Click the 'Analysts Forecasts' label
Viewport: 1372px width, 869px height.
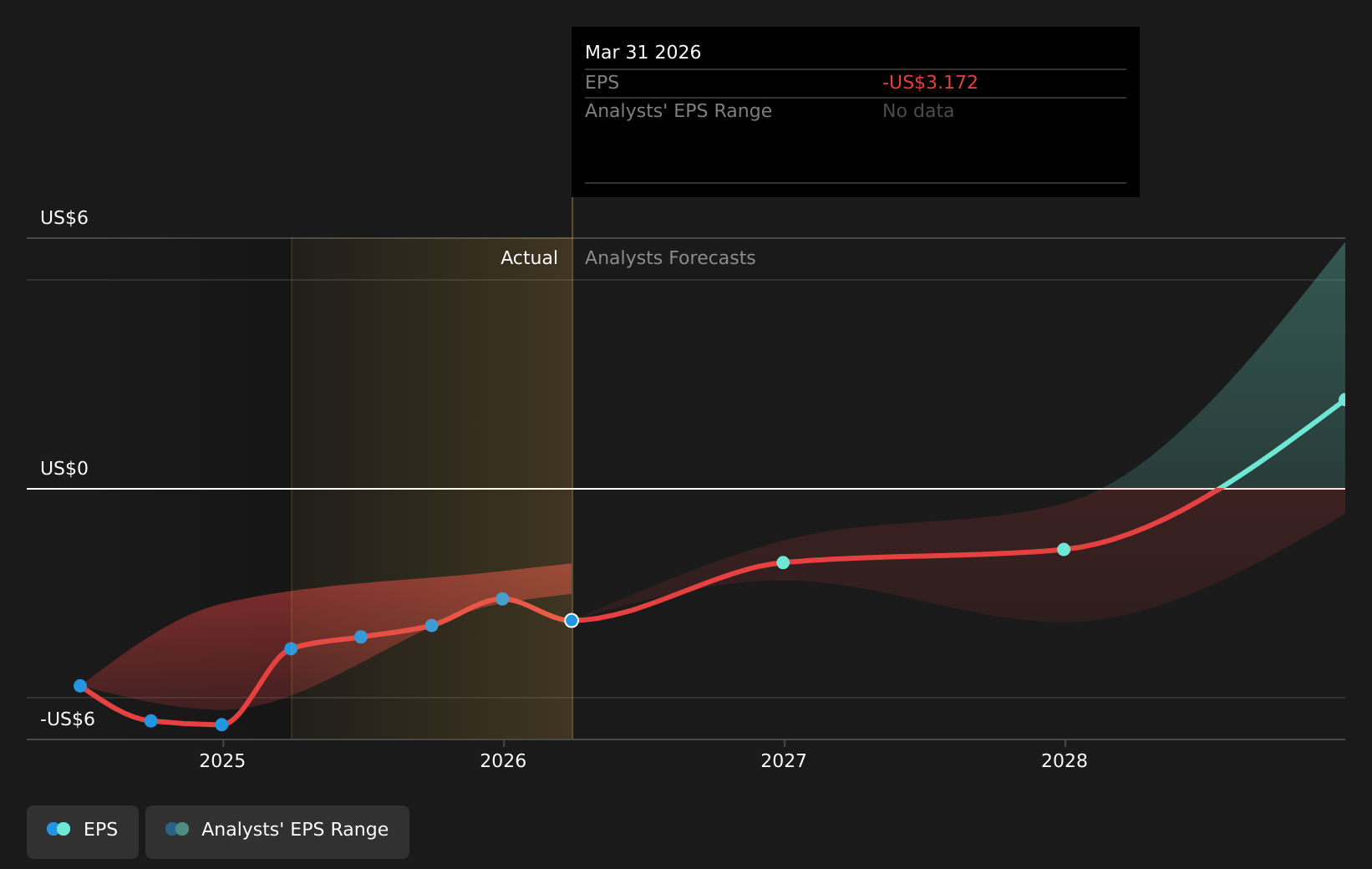point(670,258)
